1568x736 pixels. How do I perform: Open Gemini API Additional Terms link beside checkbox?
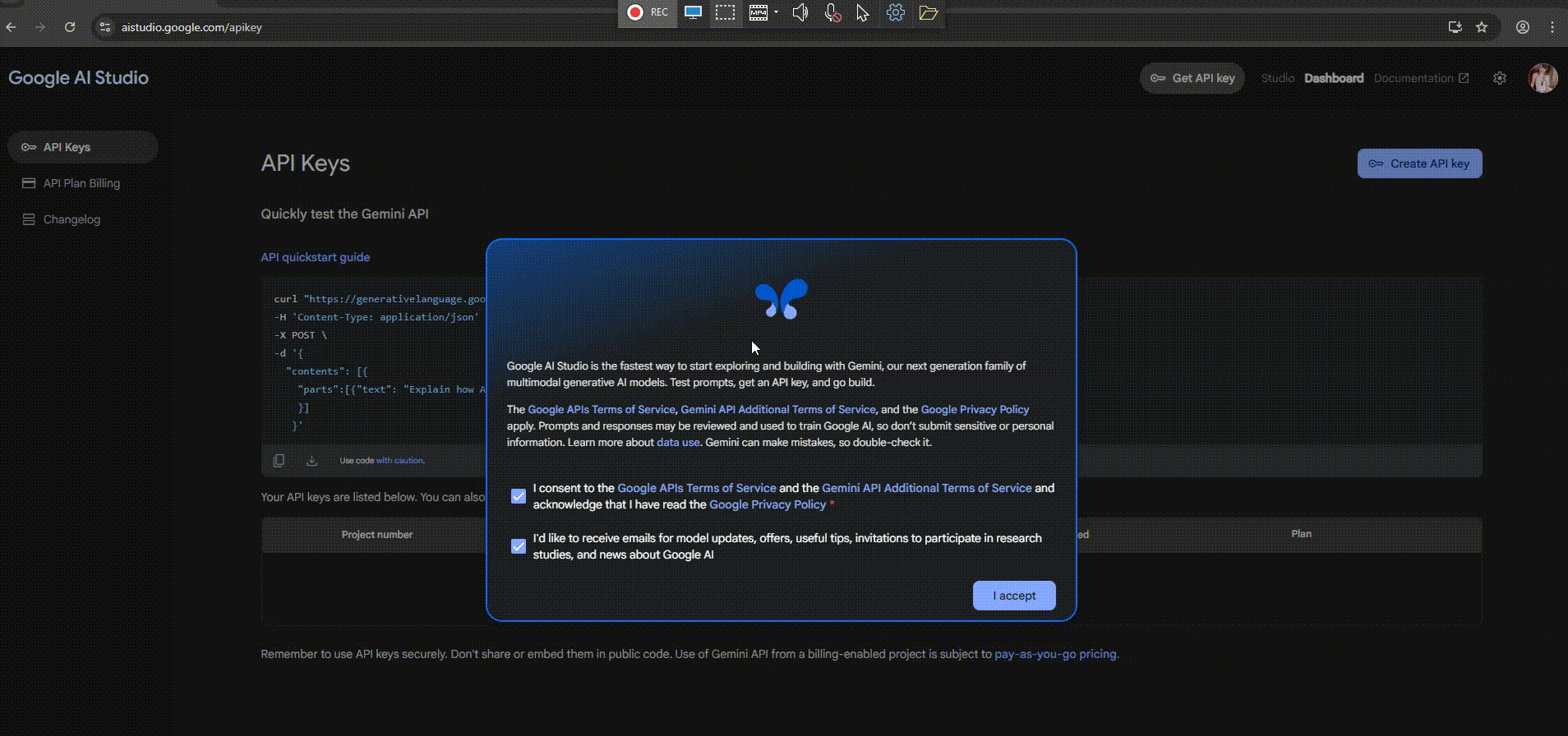[x=927, y=488]
